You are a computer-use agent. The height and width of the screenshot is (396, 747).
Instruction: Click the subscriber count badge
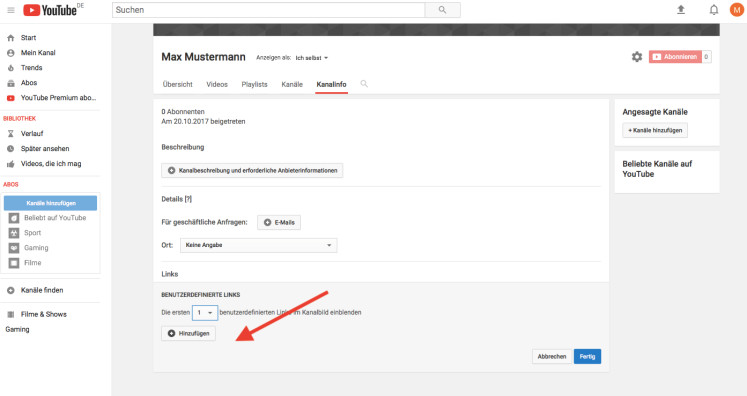[707, 57]
